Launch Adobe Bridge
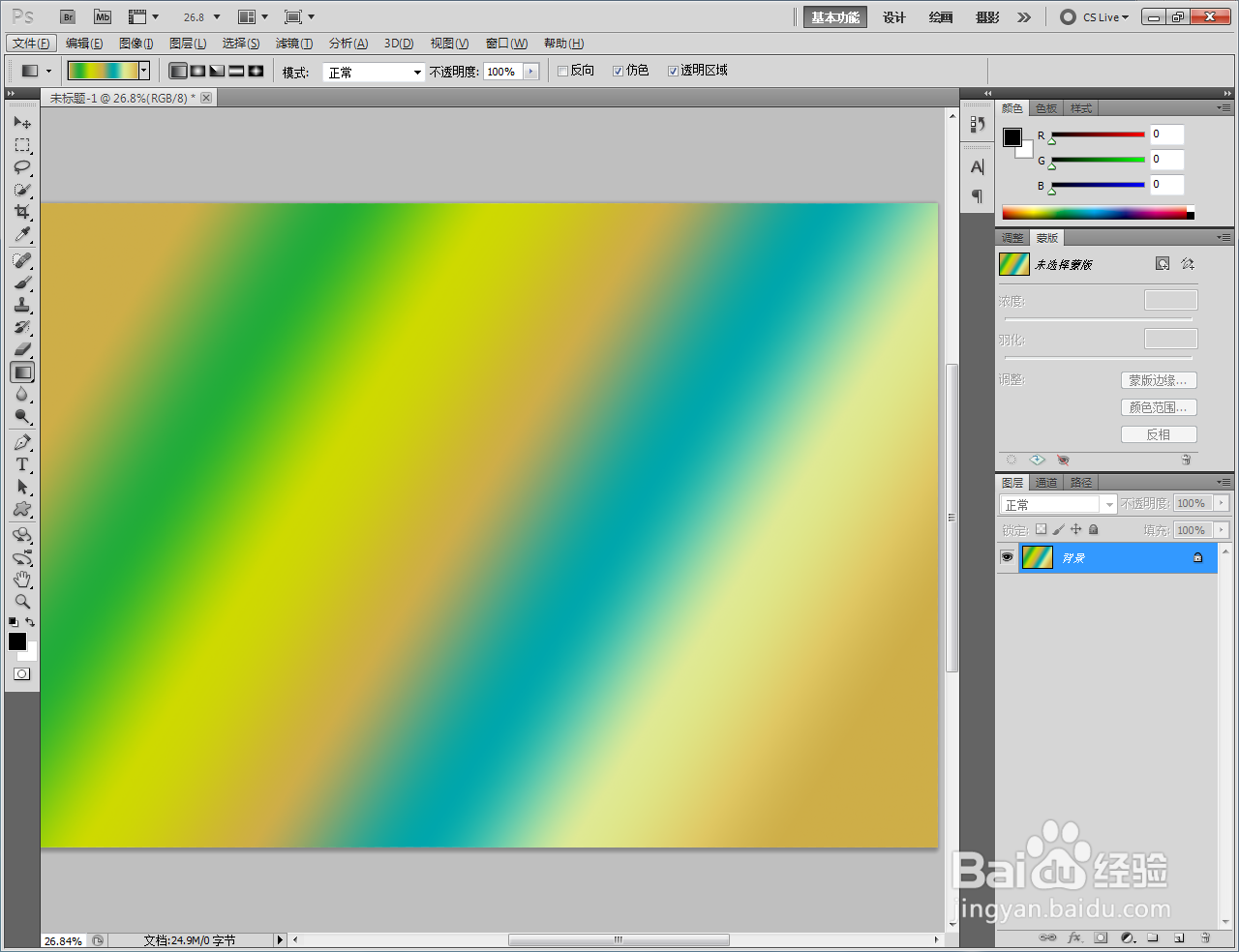Viewport: 1239px width, 952px height. 68,17
